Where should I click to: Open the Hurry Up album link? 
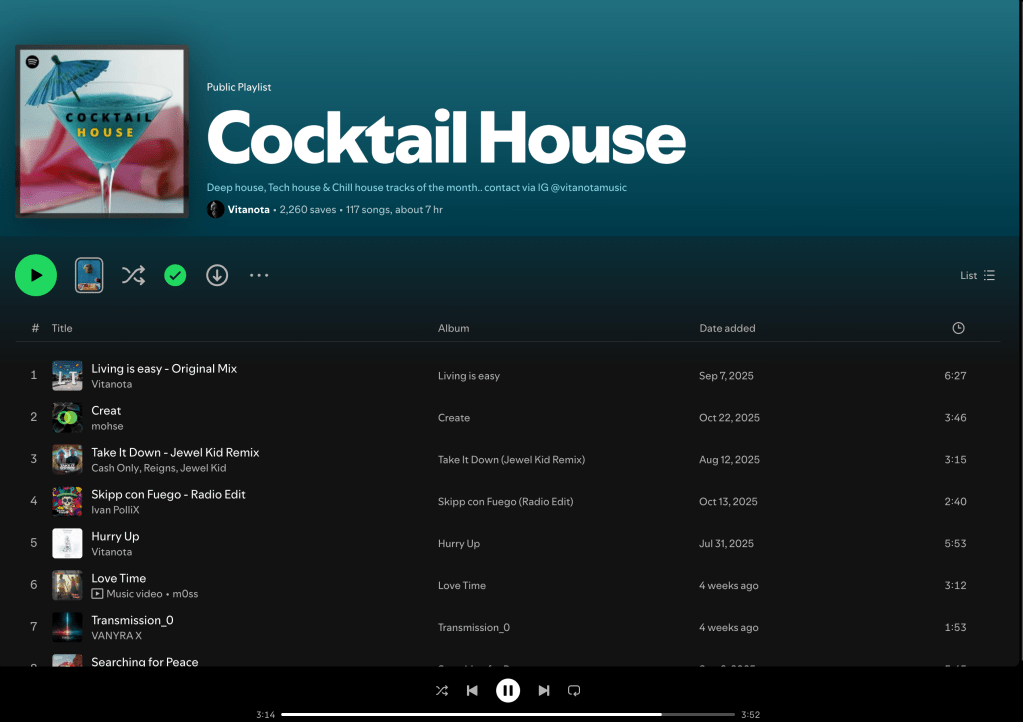click(459, 543)
